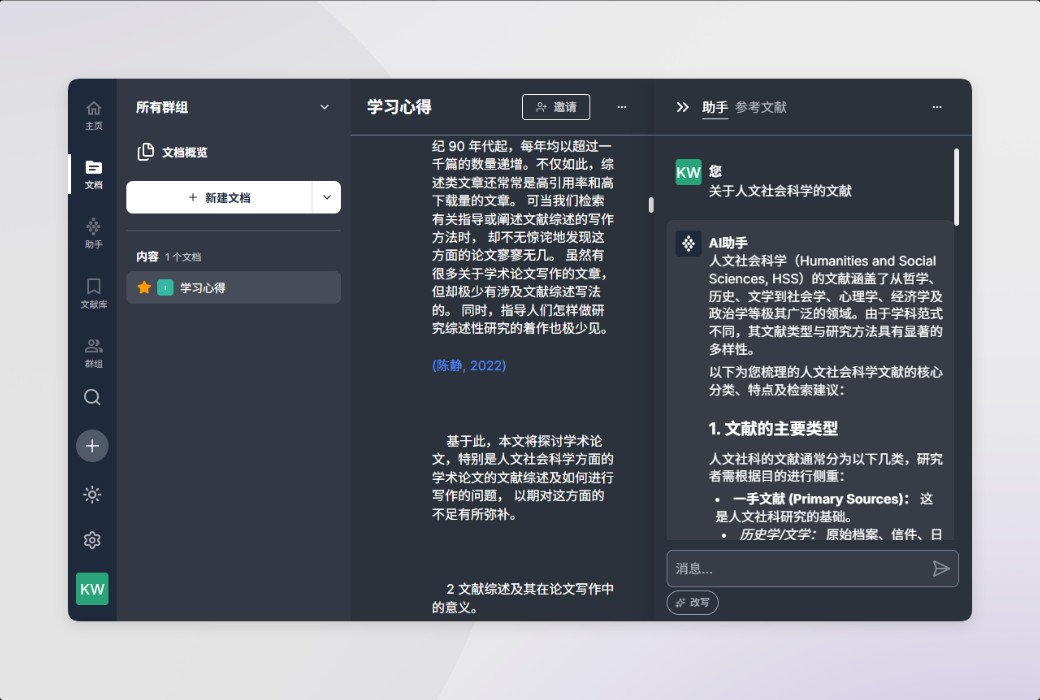The height and width of the screenshot is (700, 1040).
Task: Open settings gear icon
Action: tap(92, 540)
